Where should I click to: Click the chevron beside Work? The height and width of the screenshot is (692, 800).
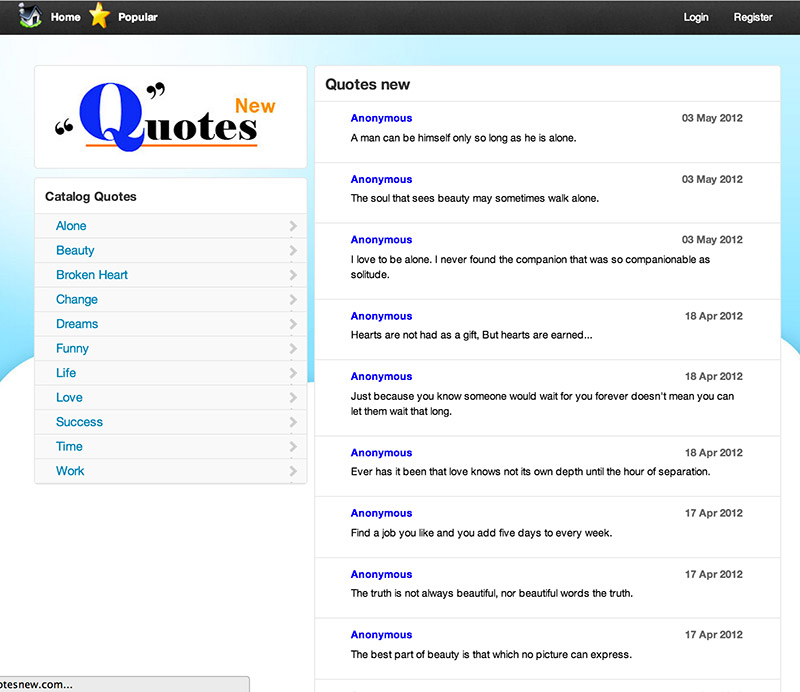pyautogui.click(x=293, y=471)
